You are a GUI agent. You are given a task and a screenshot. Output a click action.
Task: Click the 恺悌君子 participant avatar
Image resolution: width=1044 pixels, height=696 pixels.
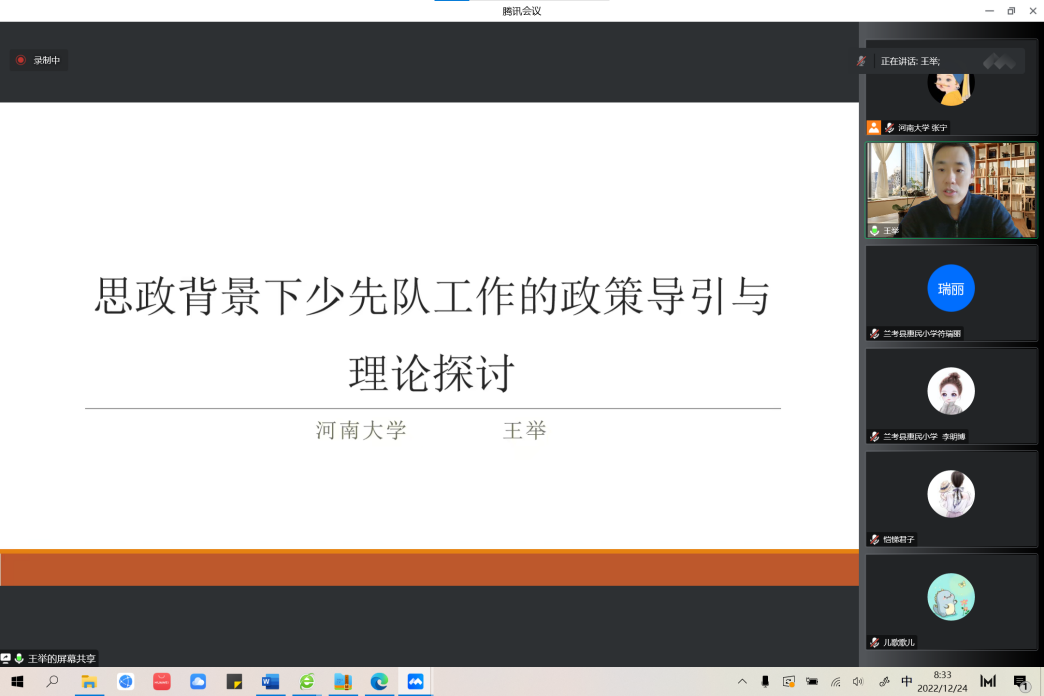951,494
